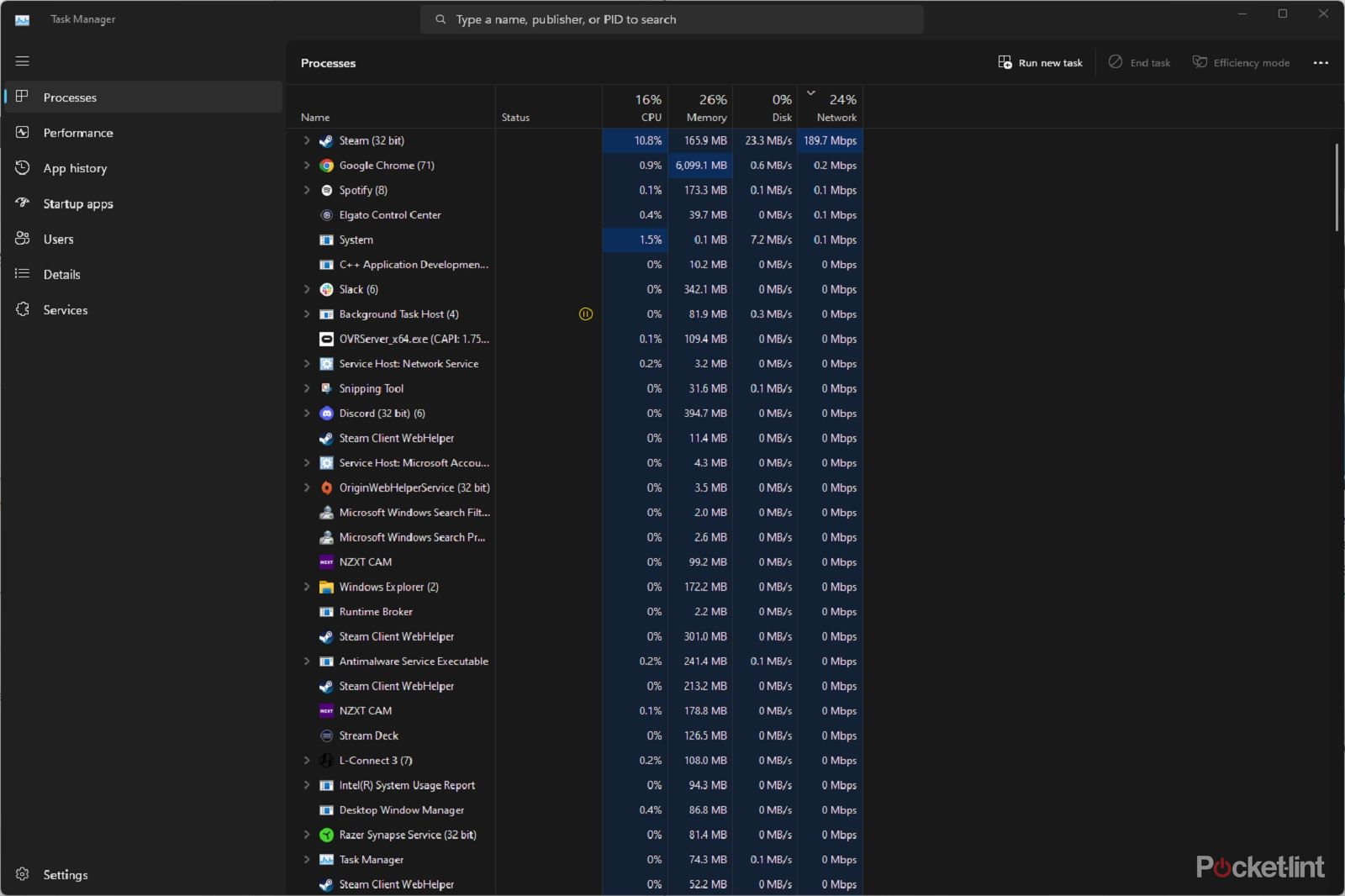Open the Services page
1345x896 pixels.
(x=144, y=309)
